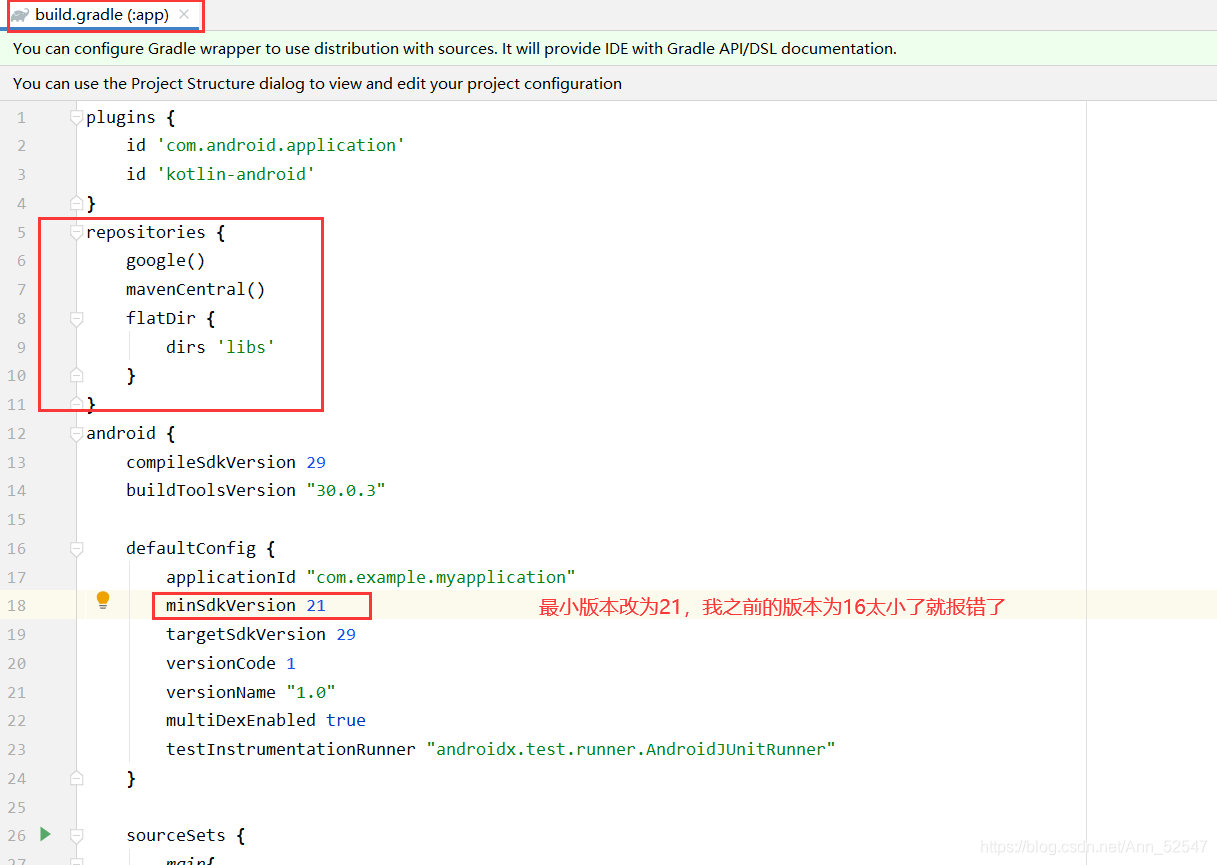The width and height of the screenshot is (1217, 865).
Task: Click line number 12 in the gutter
Action: pyautogui.click(x=16, y=433)
